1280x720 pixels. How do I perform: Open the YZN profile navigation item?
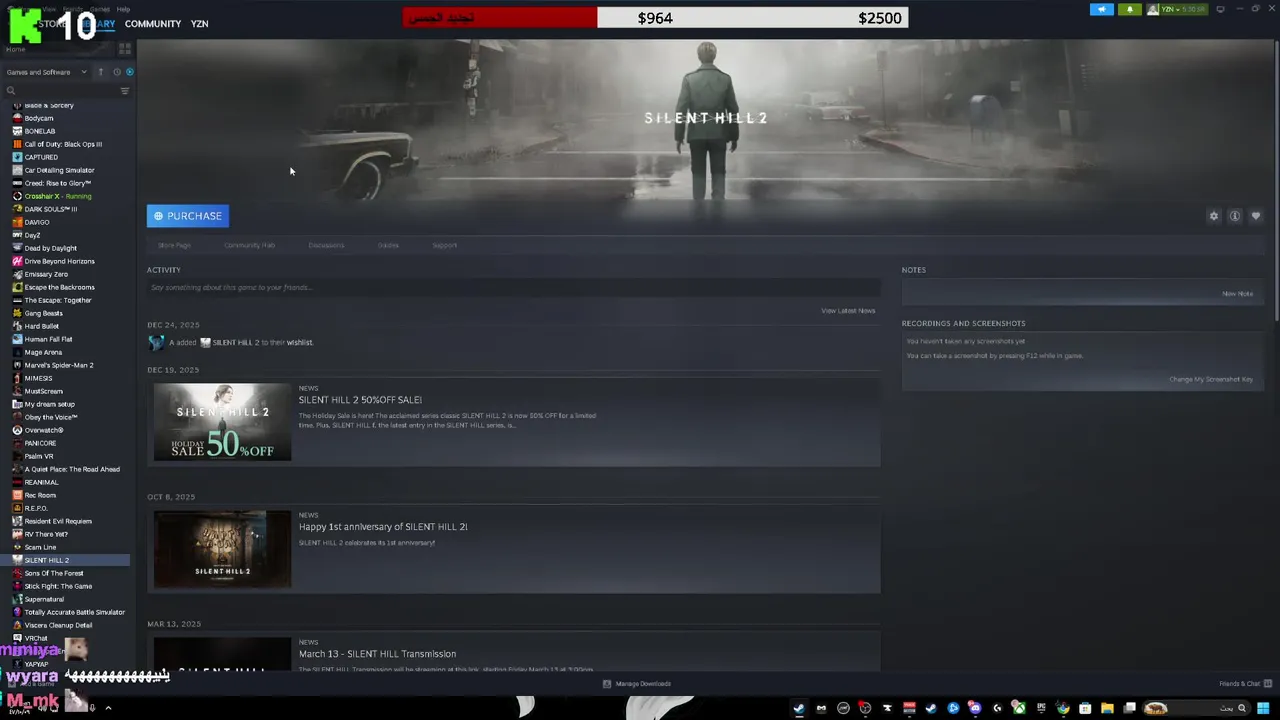(200, 24)
